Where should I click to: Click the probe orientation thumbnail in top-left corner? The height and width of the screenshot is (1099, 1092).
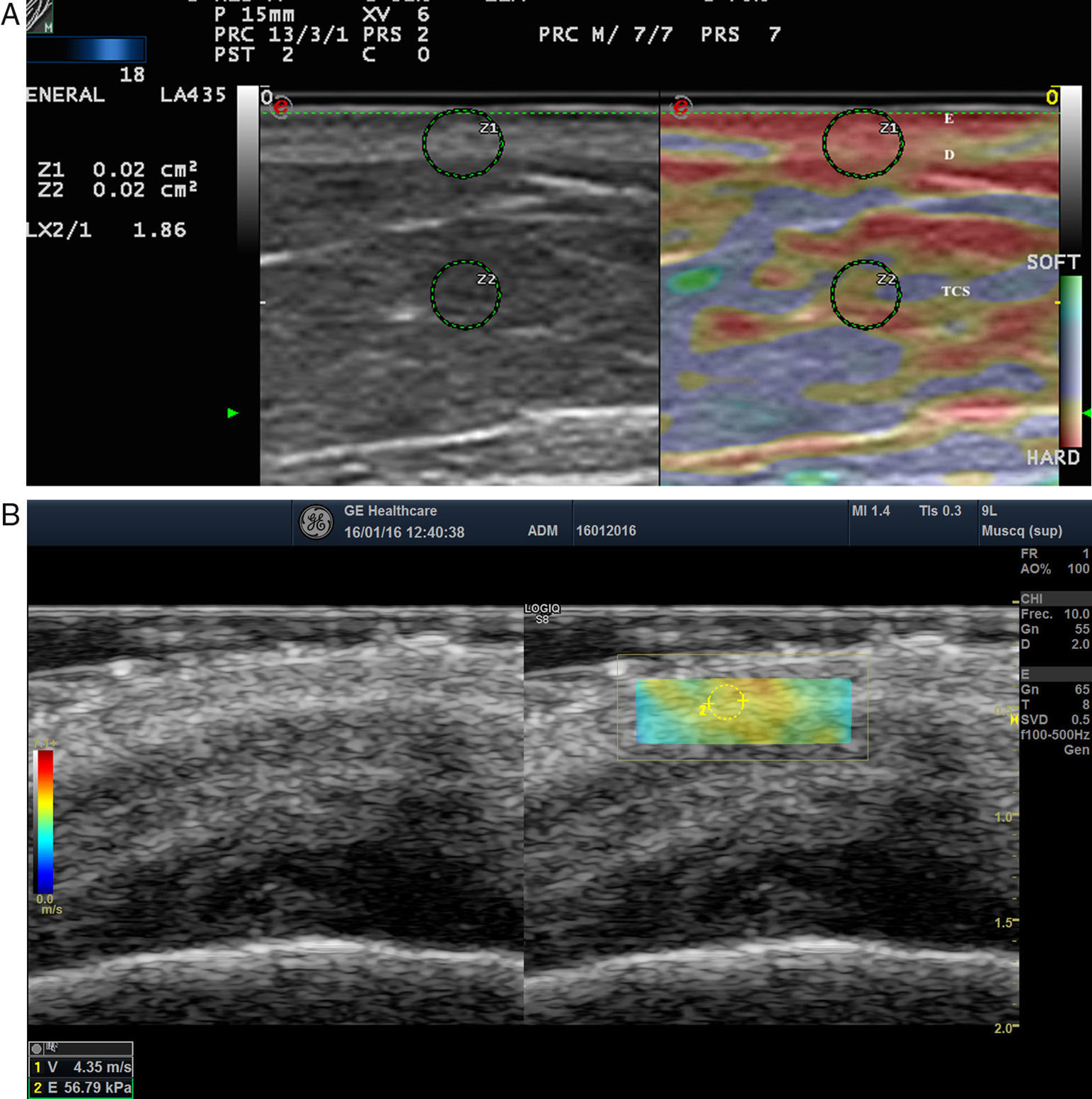pyautogui.click(x=40, y=17)
